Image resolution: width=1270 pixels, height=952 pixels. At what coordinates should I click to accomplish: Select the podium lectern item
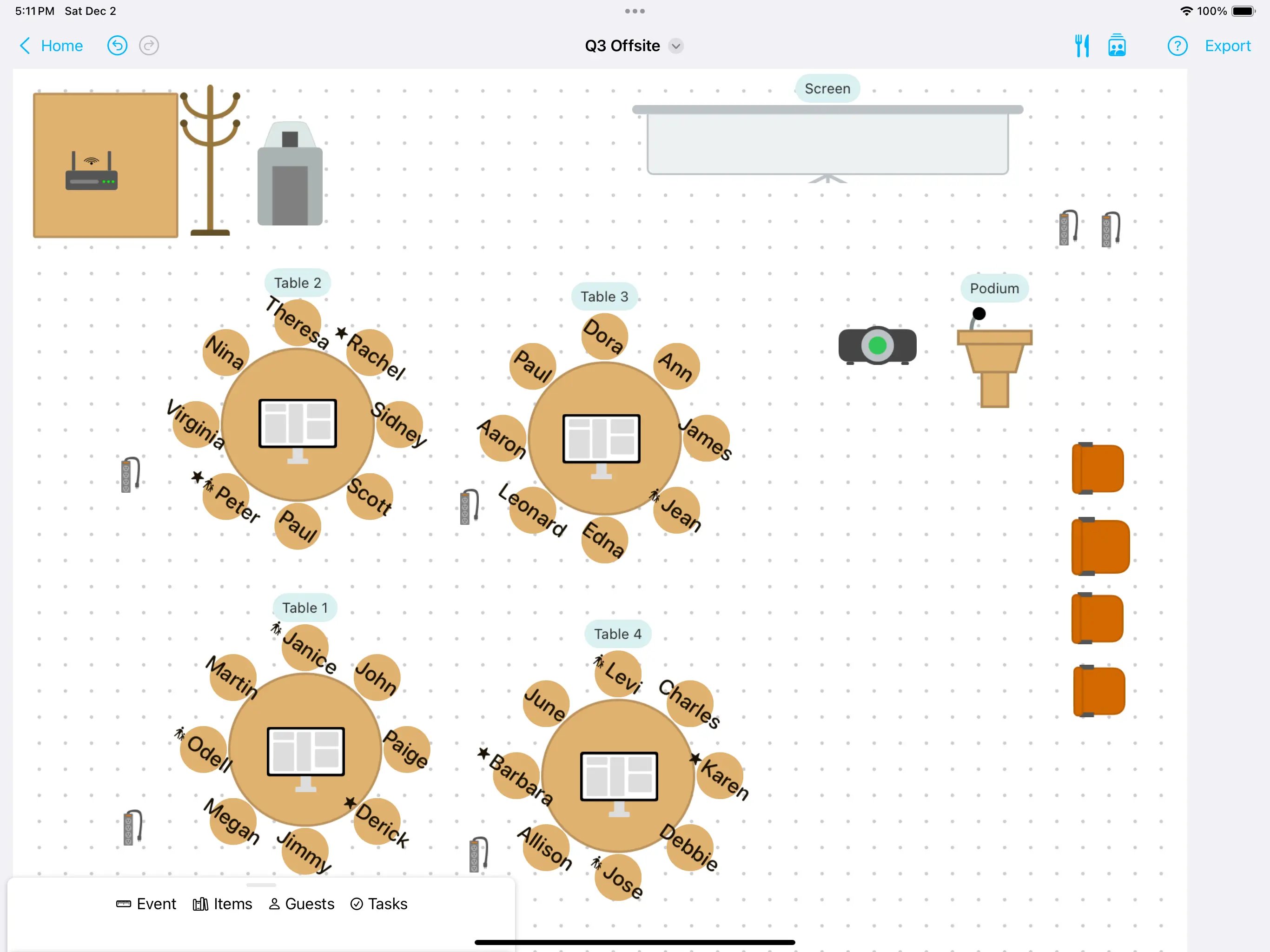pos(994,358)
